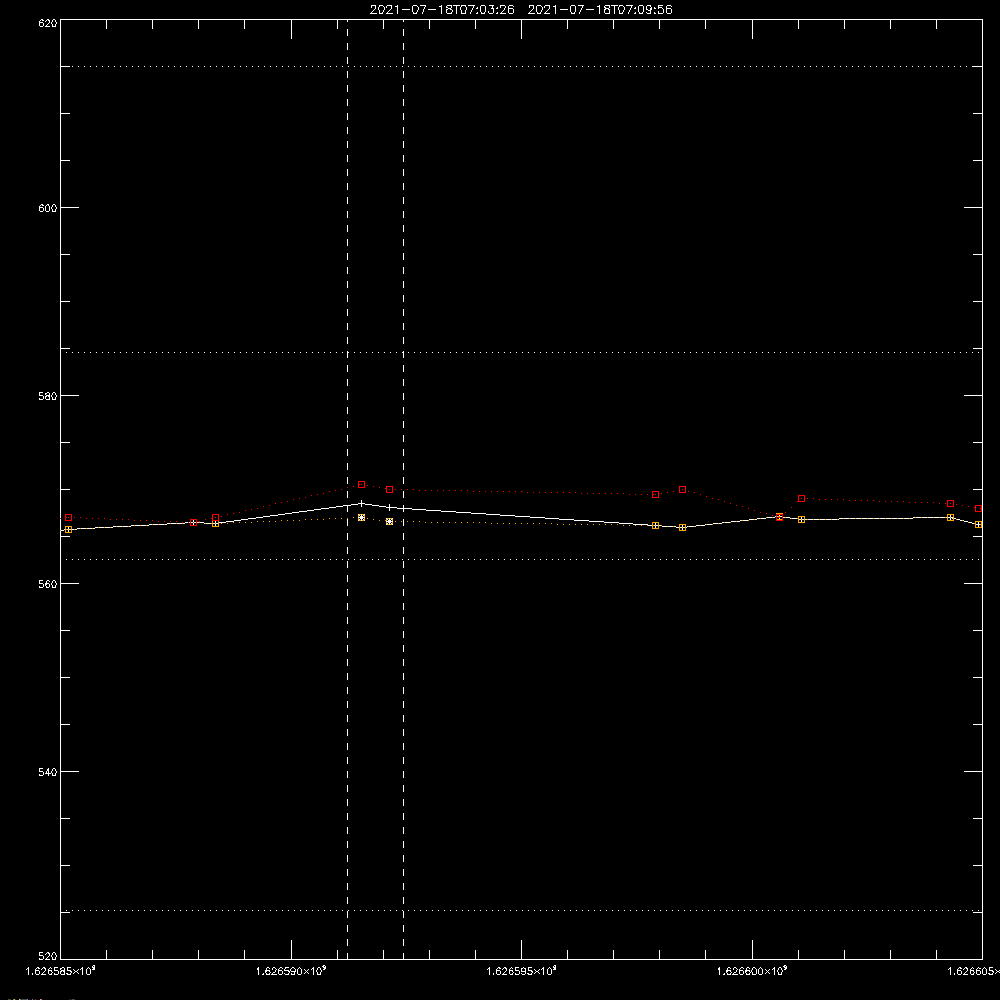
Task: Click the 1.626585×10⁹ x-axis label
Action: tap(61, 971)
